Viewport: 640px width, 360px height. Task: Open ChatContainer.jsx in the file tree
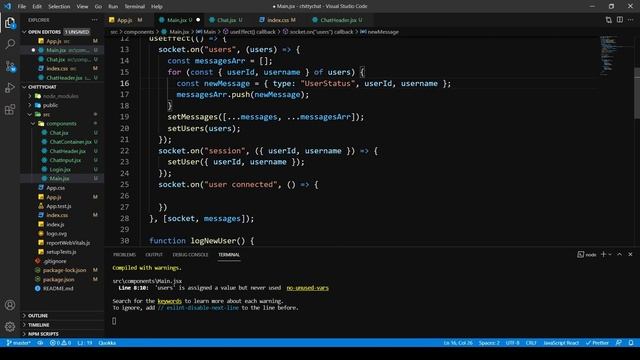pyautogui.click(x=62, y=142)
